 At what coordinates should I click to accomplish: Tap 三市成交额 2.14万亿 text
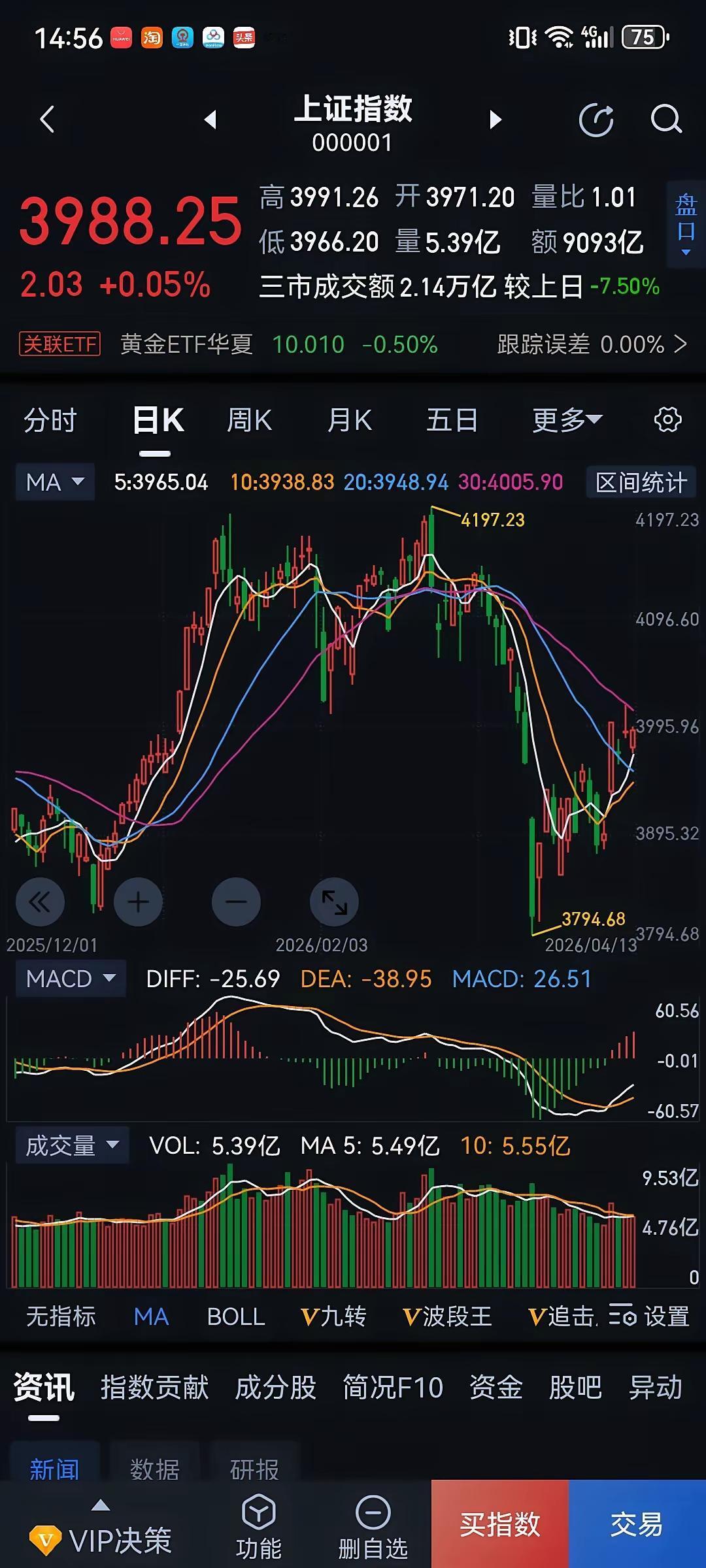(377, 286)
